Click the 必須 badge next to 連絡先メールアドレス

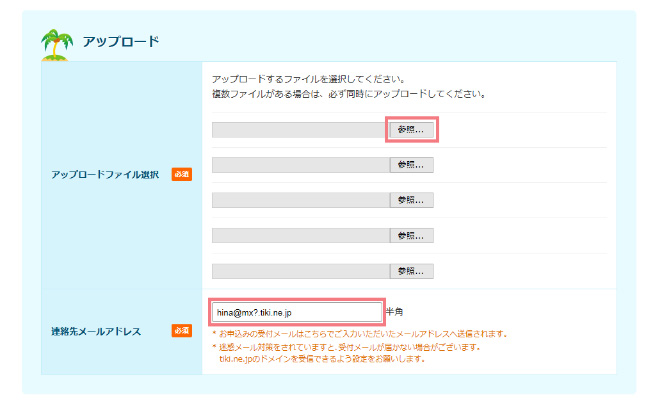tap(181, 330)
